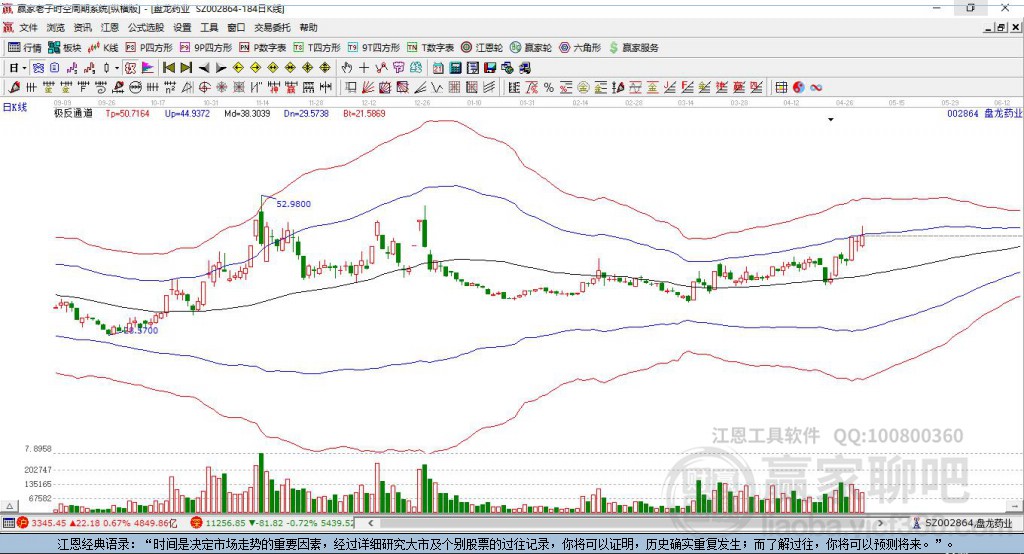Click the save diskette icon
The width and height of the screenshot is (1024, 554).
pos(490,68)
